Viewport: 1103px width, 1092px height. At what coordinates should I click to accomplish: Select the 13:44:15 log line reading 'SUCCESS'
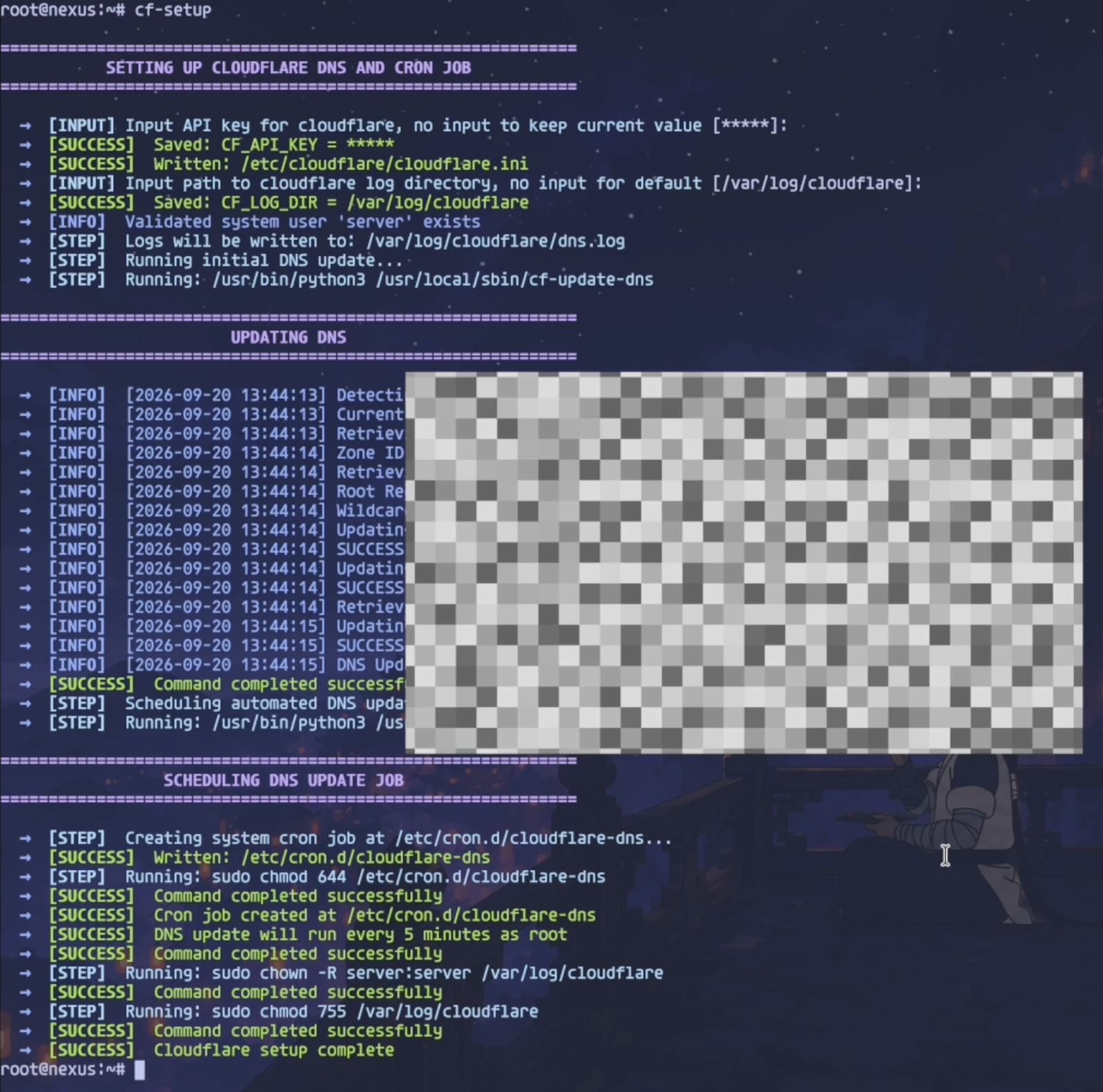tap(212, 646)
